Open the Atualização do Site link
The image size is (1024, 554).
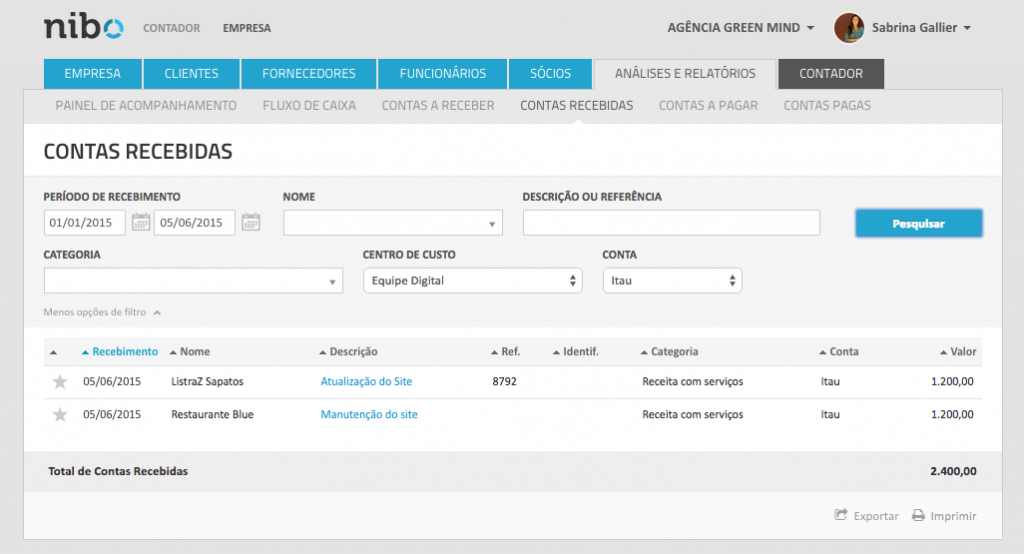click(366, 382)
